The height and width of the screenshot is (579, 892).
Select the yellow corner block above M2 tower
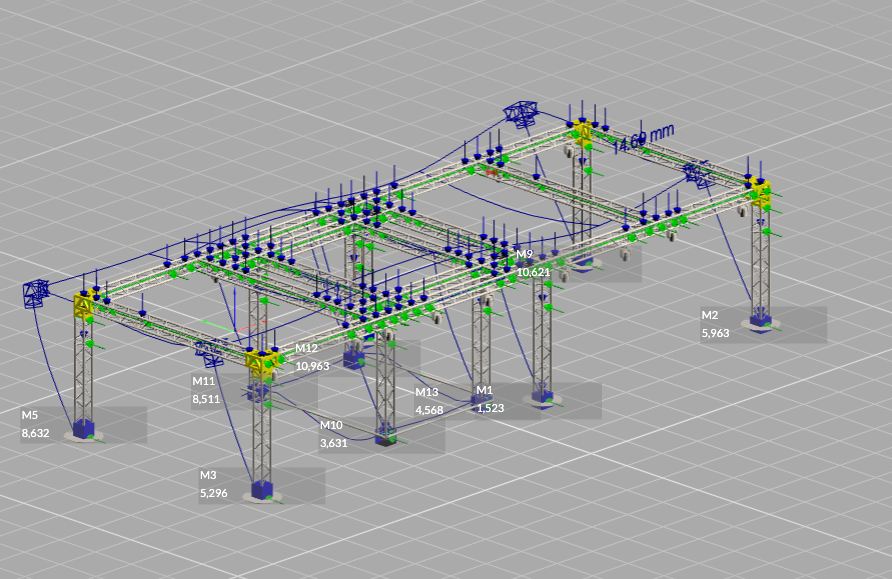click(760, 190)
